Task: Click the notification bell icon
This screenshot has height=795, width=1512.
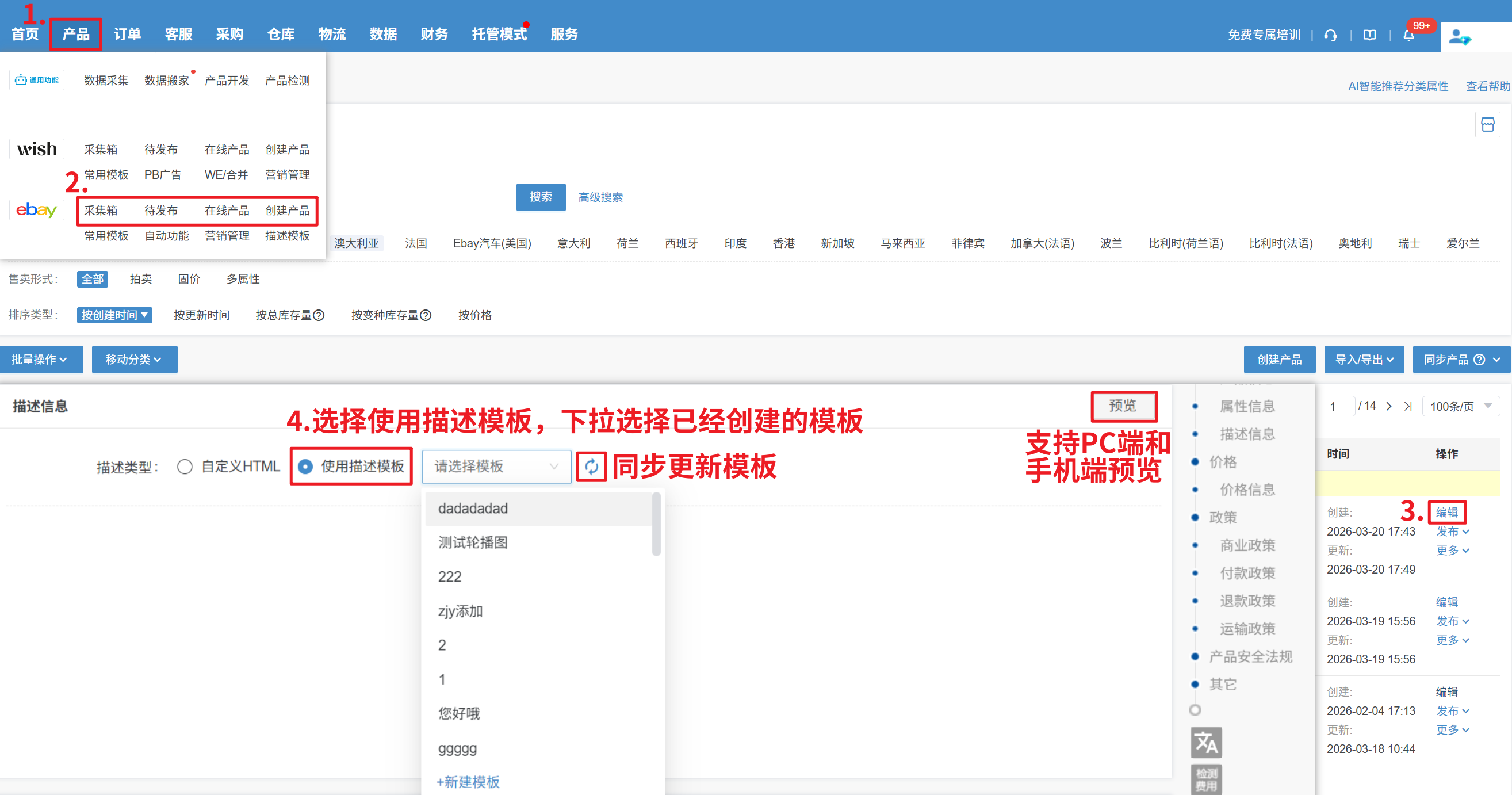Action: pyautogui.click(x=1408, y=35)
